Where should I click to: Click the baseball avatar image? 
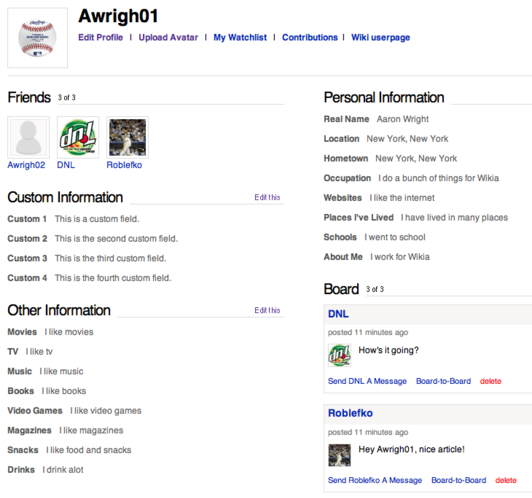pyautogui.click(x=37, y=38)
